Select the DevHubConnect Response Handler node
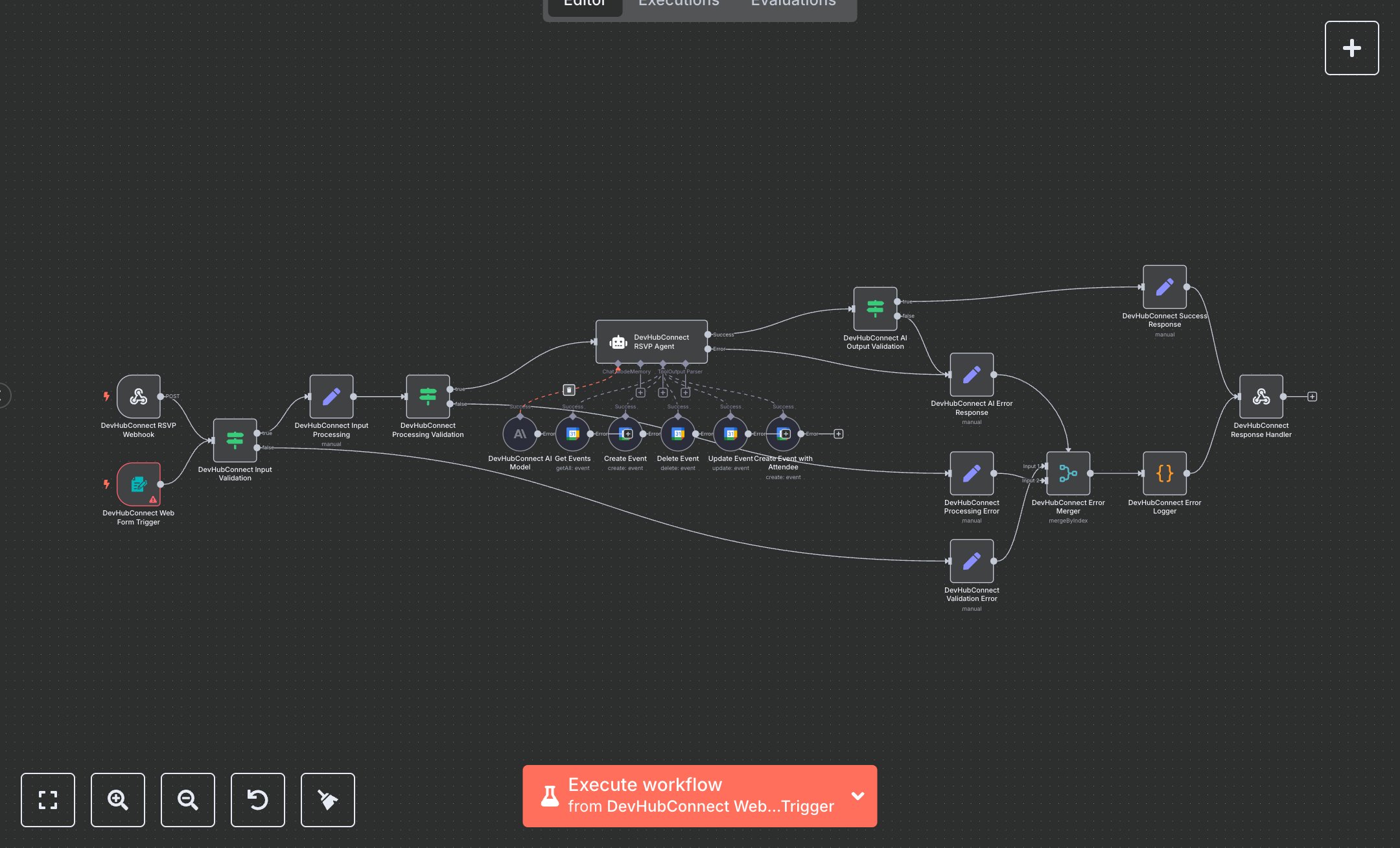 tap(1261, 397)
